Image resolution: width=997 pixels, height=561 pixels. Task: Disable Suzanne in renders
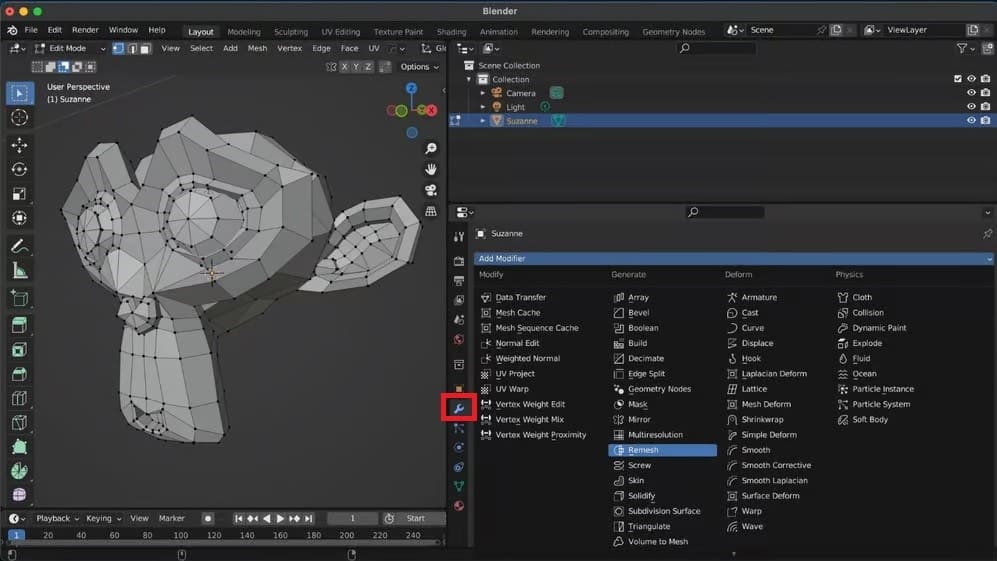(x=985, y=120)
